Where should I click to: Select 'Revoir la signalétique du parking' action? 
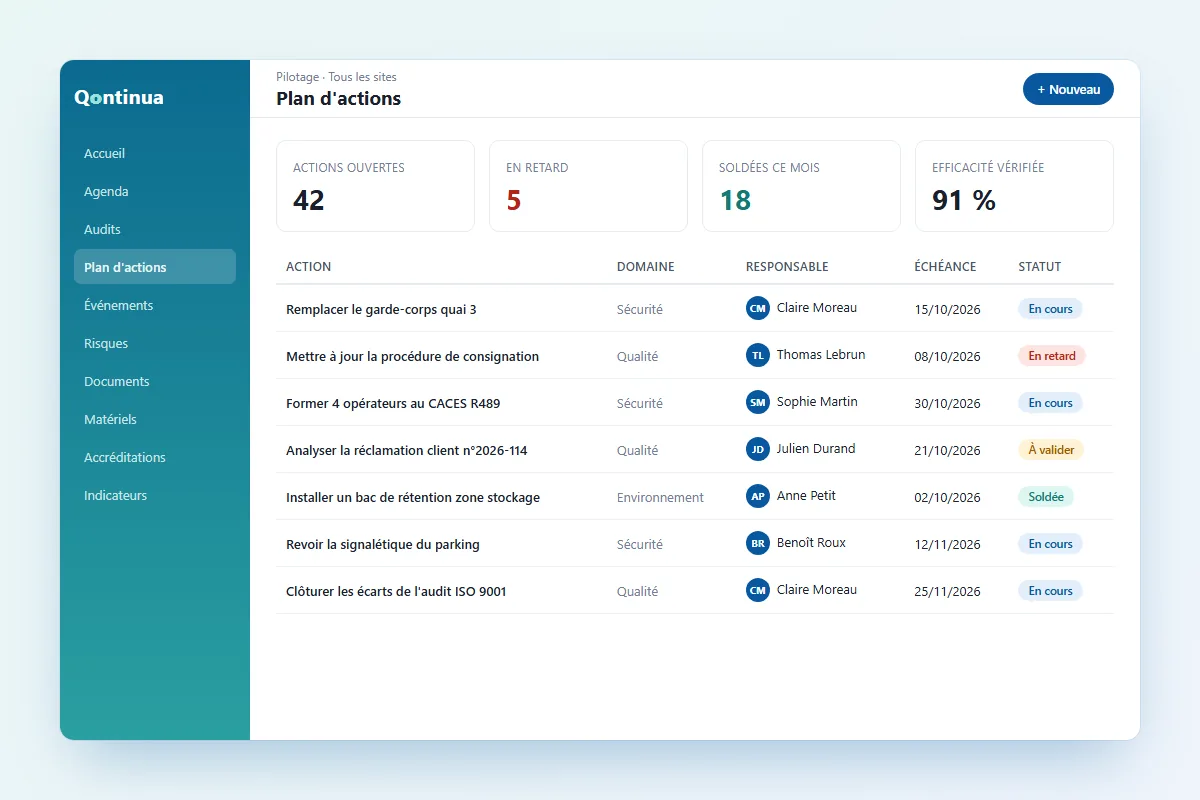pyautogui.click(x=383, y=545)
